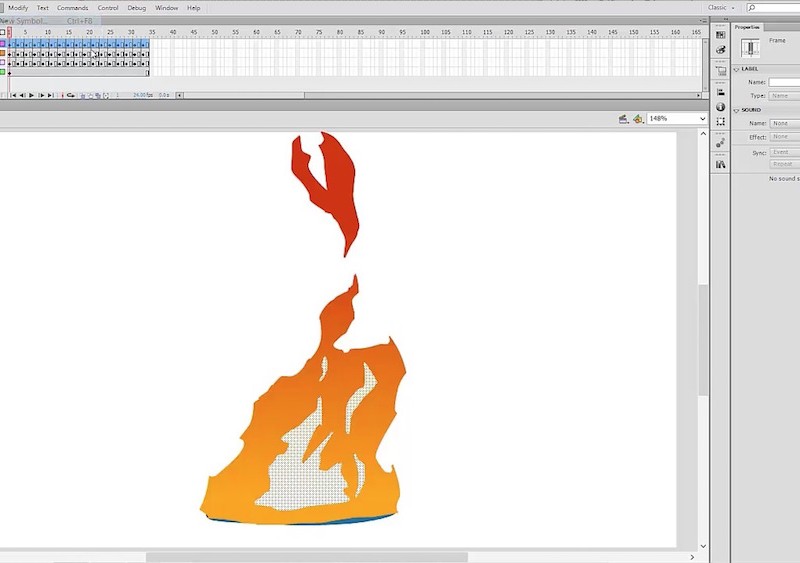Open the Align panel icon
800x563 pixels.
(x=720, y=92)
